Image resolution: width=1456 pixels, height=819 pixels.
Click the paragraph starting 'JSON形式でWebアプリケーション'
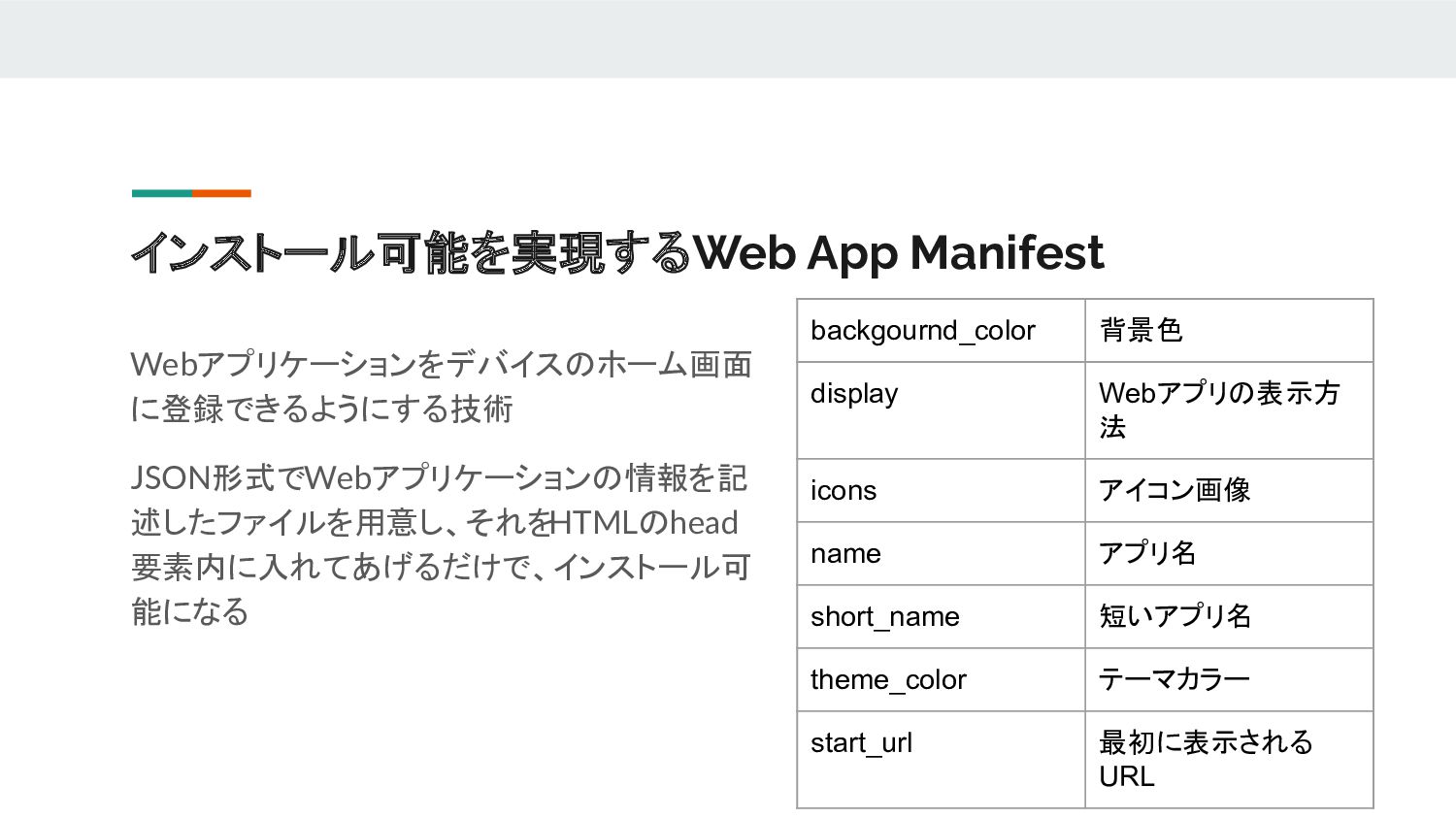point(442,544)
